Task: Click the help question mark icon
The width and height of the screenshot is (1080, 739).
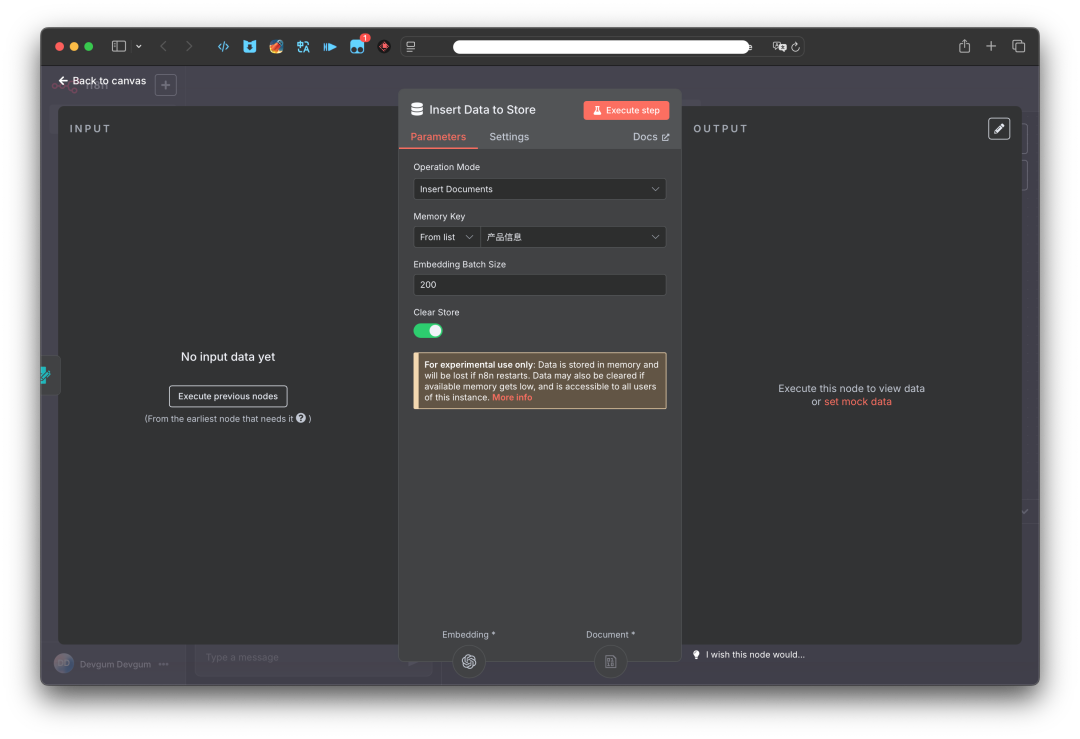Action: point(300,418)
